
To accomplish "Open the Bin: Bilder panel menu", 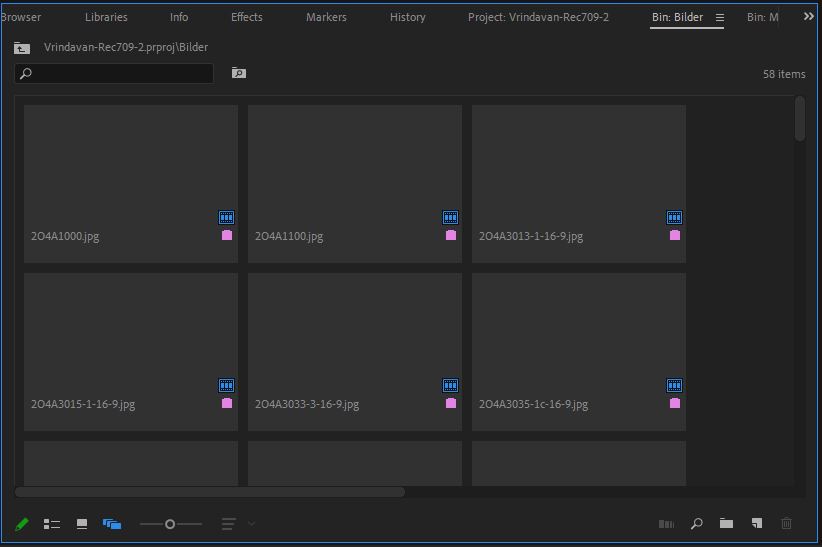I will click(x=719, y=17).
